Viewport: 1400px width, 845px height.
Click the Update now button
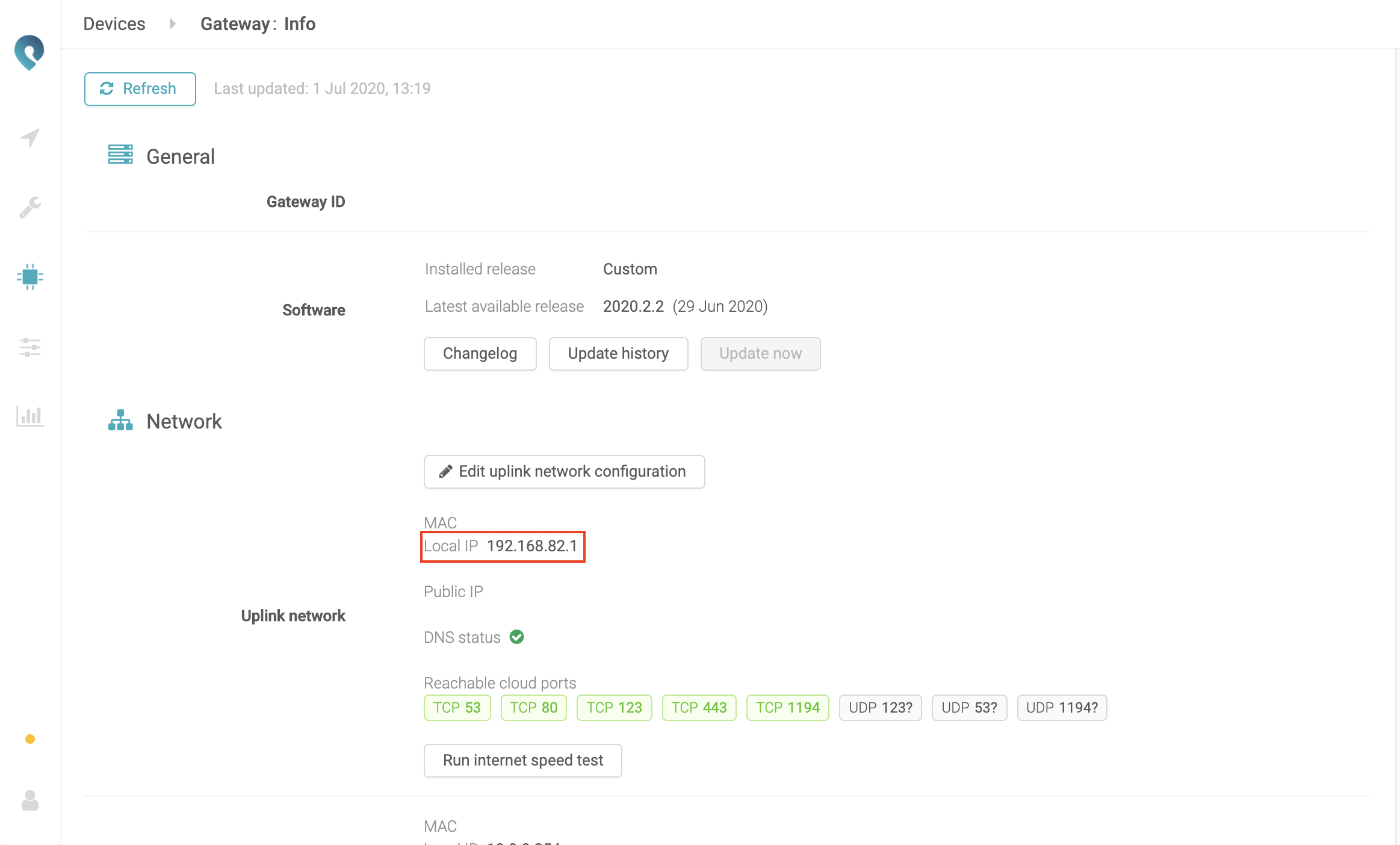[760, 354]
